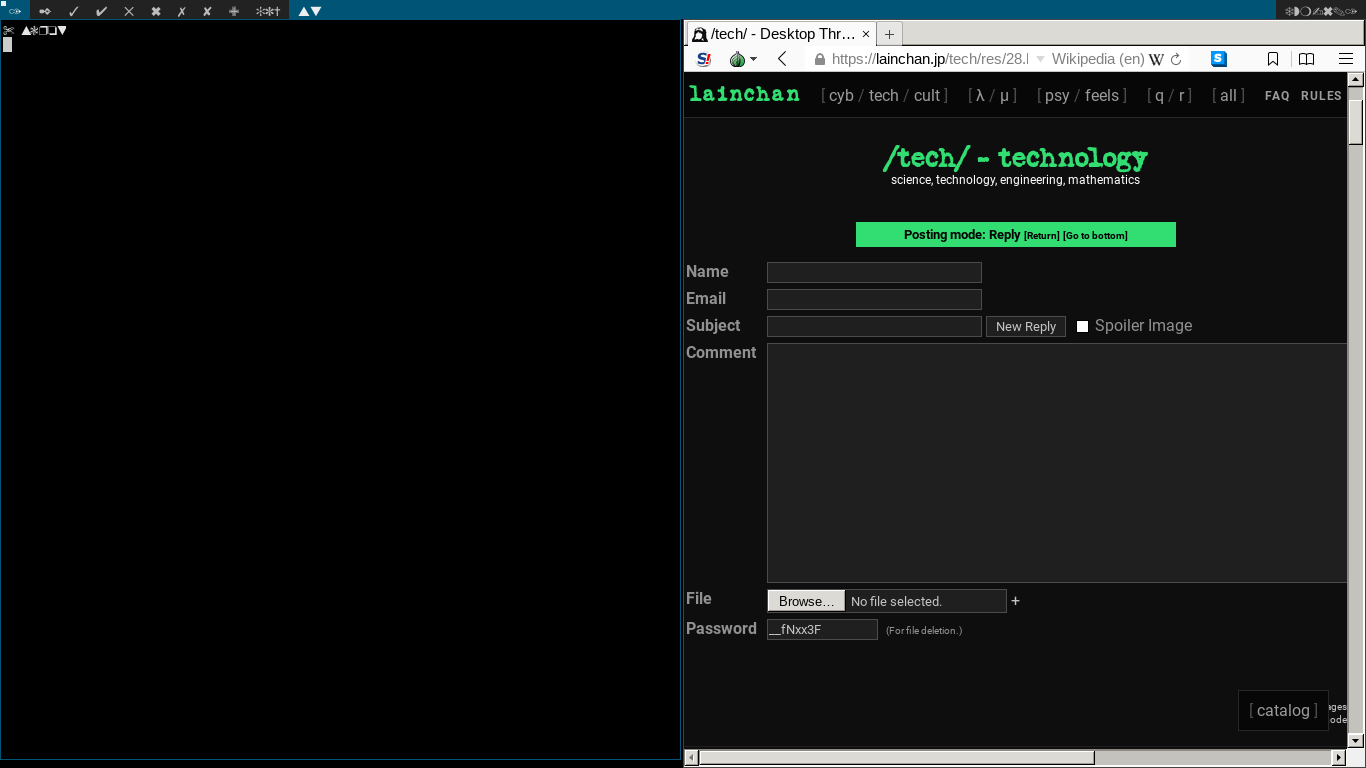The width and height of the screenshot is (1366, 768).
Task: Click the blue S extension icon
Action: point(1218,59)
